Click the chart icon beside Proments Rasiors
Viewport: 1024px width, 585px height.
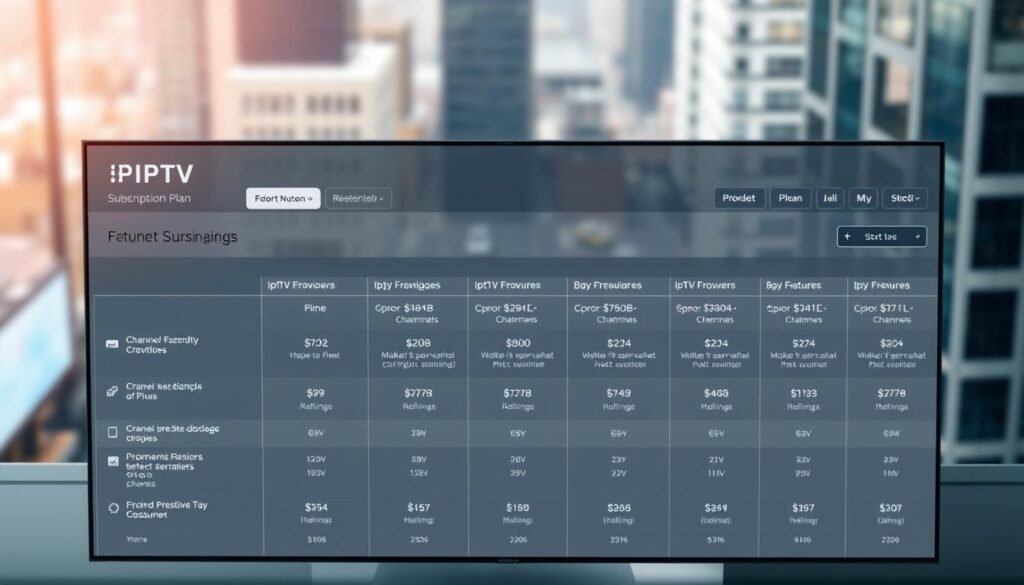tap(112, 462)
